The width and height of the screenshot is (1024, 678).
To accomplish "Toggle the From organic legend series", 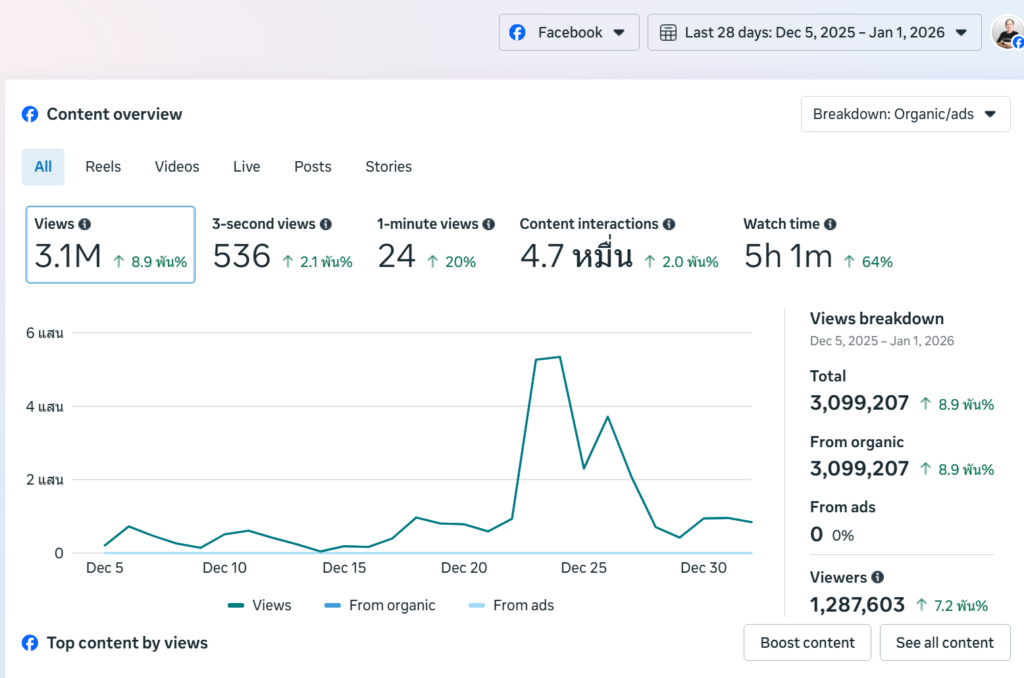I will point(380,605).
